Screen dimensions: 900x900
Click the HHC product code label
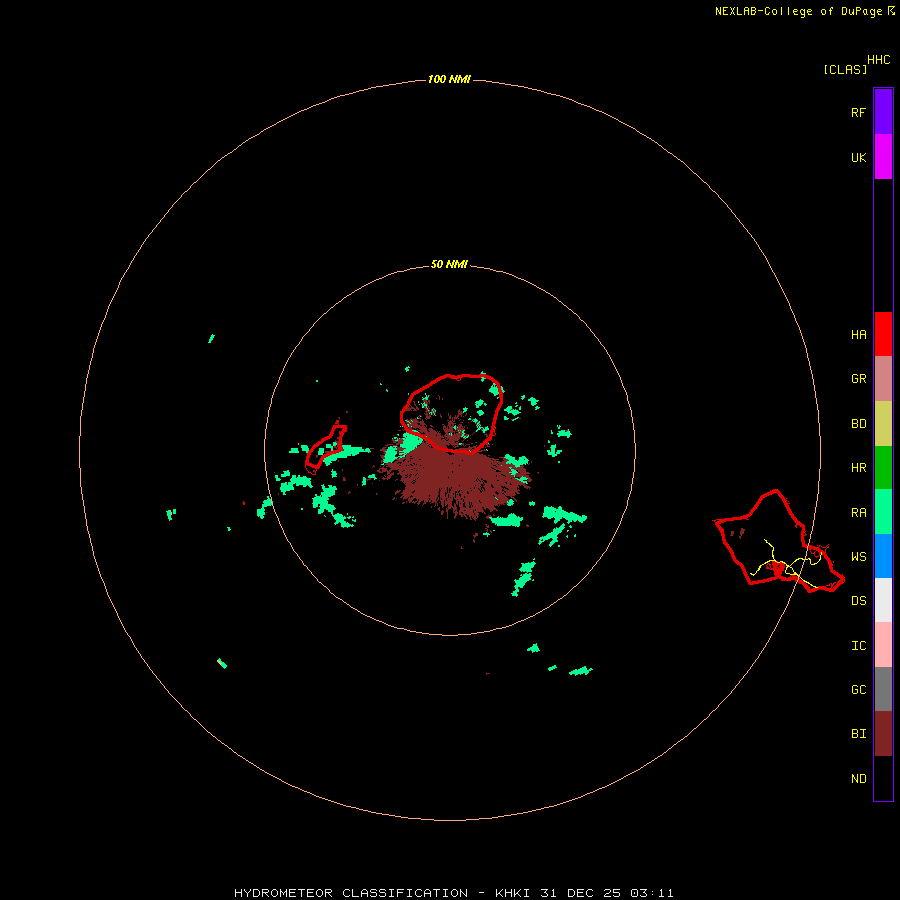pos(879,60)
